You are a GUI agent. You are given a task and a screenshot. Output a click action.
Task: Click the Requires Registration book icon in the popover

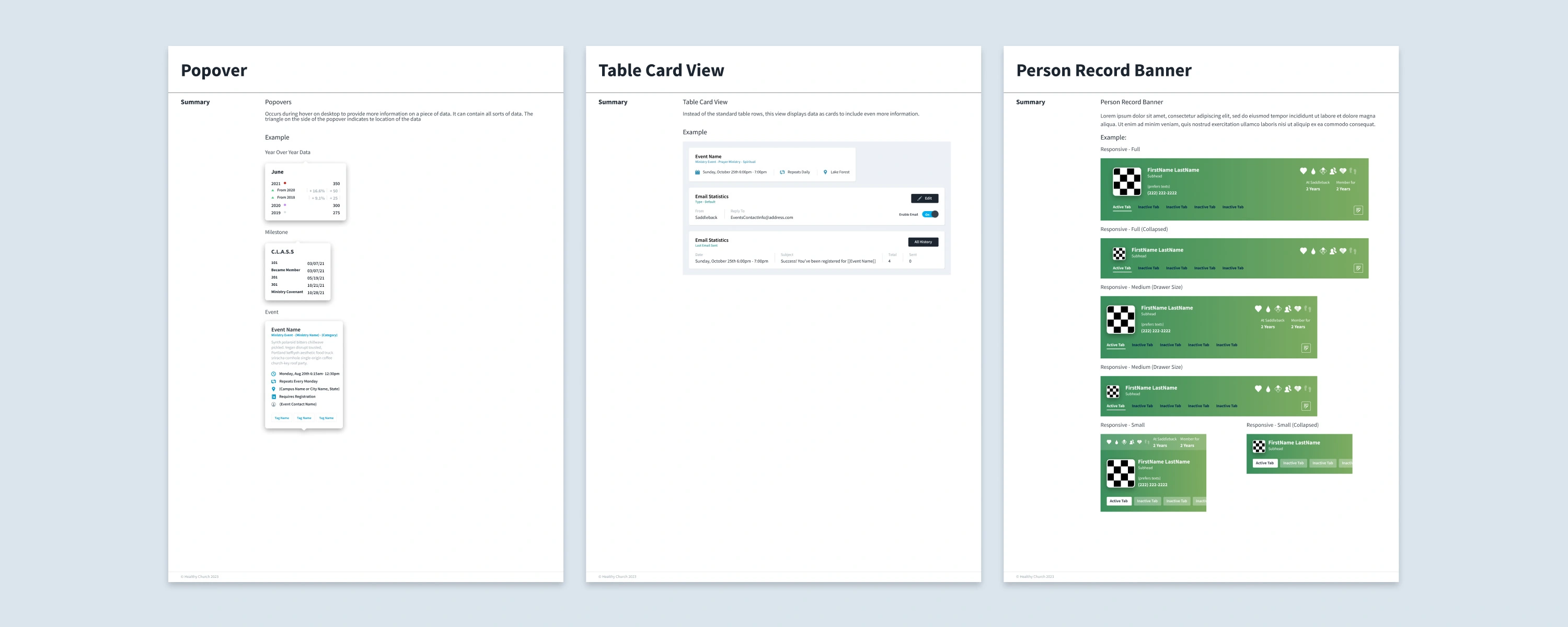(x=274, y=396)
